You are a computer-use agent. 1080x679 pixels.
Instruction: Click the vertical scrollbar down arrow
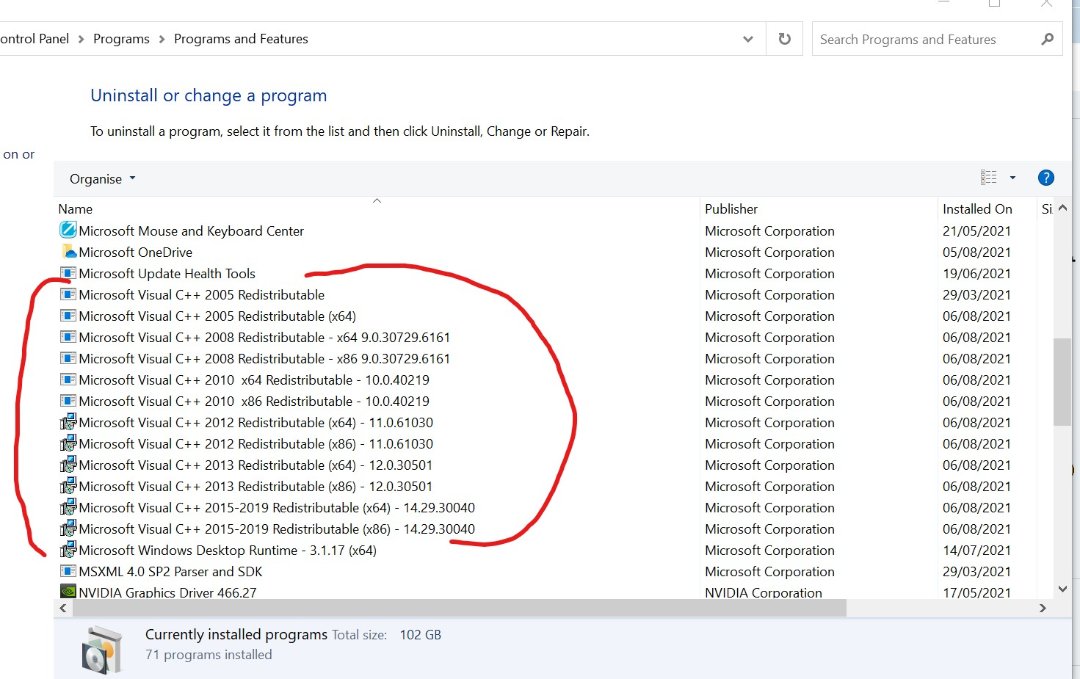coord(1063,589)
